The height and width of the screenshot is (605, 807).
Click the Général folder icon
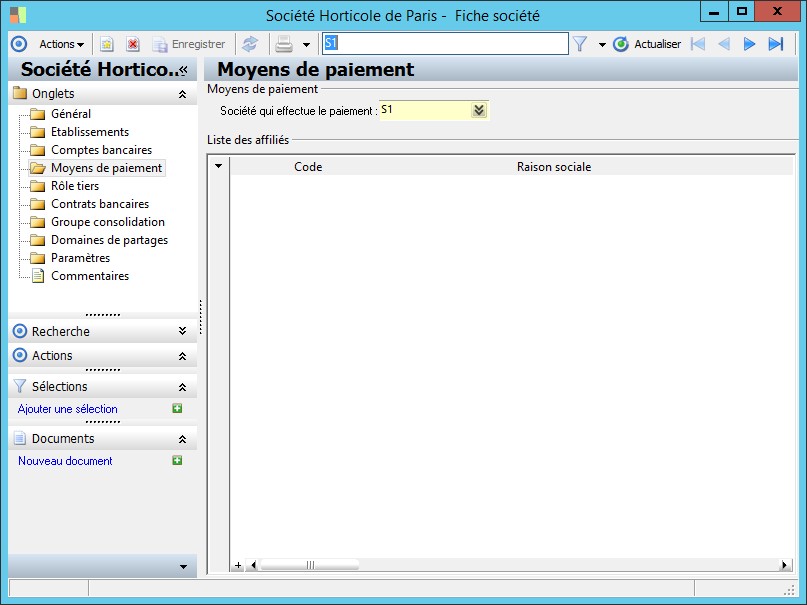click(x=38, y=114)
